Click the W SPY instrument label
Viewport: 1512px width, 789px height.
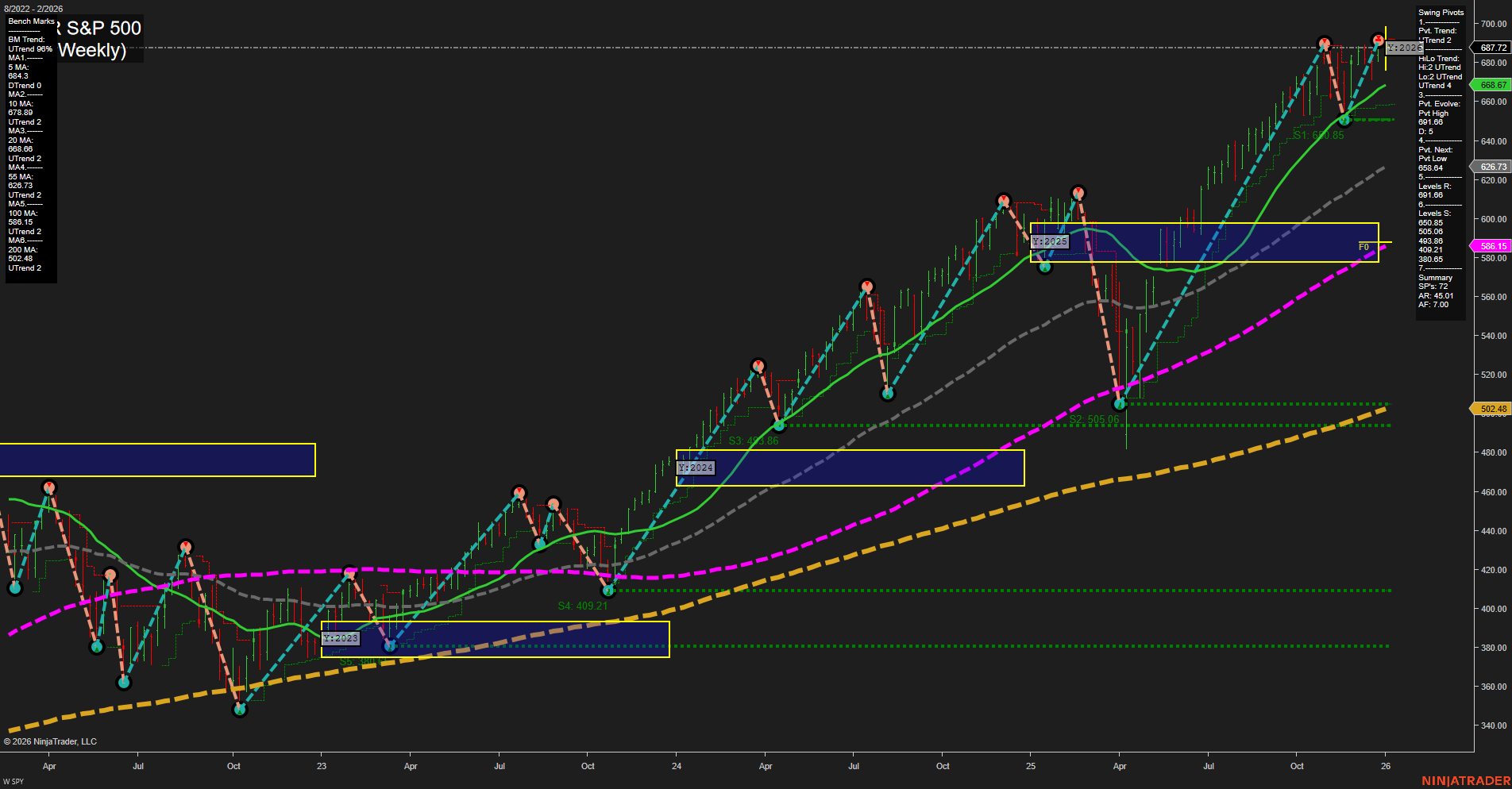(13, 782)
